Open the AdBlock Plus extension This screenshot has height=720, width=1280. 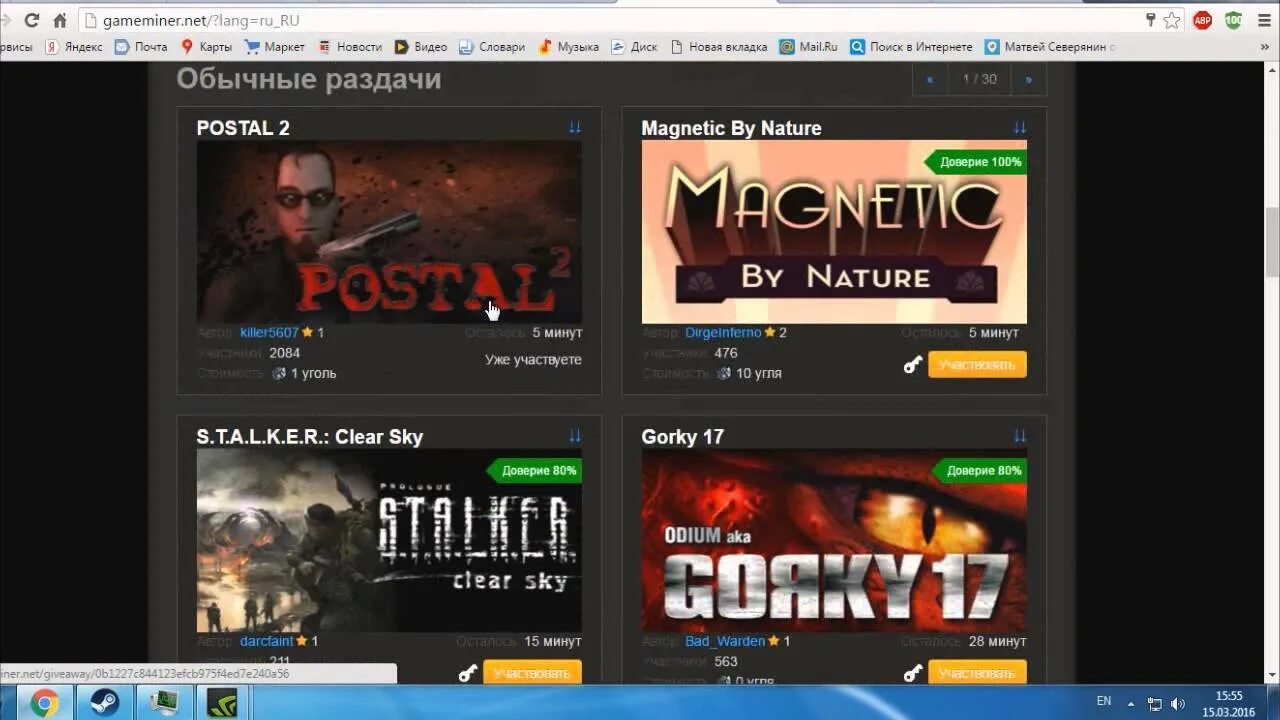point(1204,20)
